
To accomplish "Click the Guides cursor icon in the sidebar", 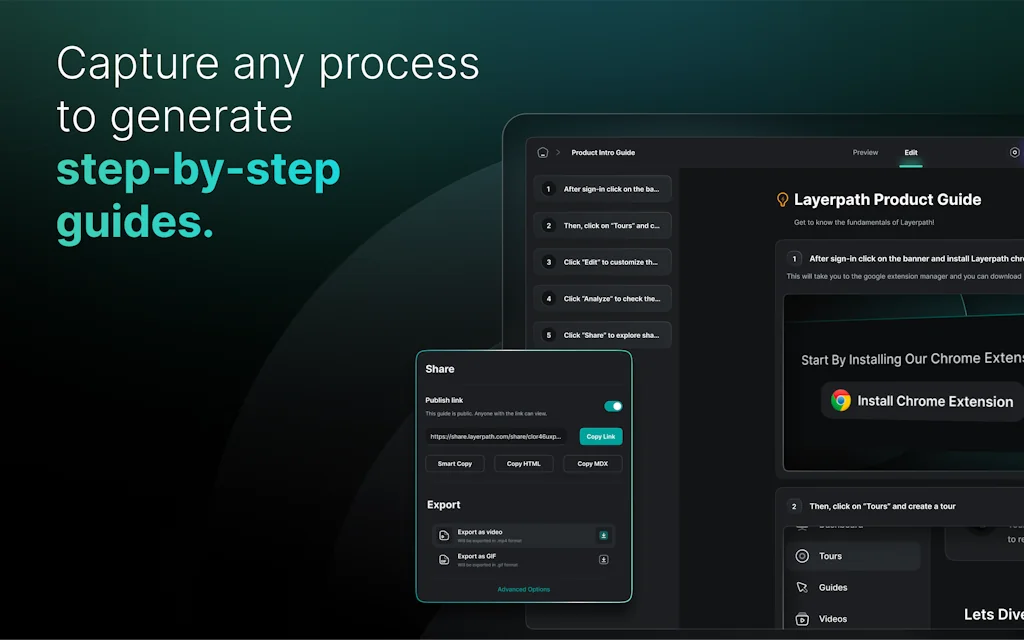I will click(x=802, y=588).
